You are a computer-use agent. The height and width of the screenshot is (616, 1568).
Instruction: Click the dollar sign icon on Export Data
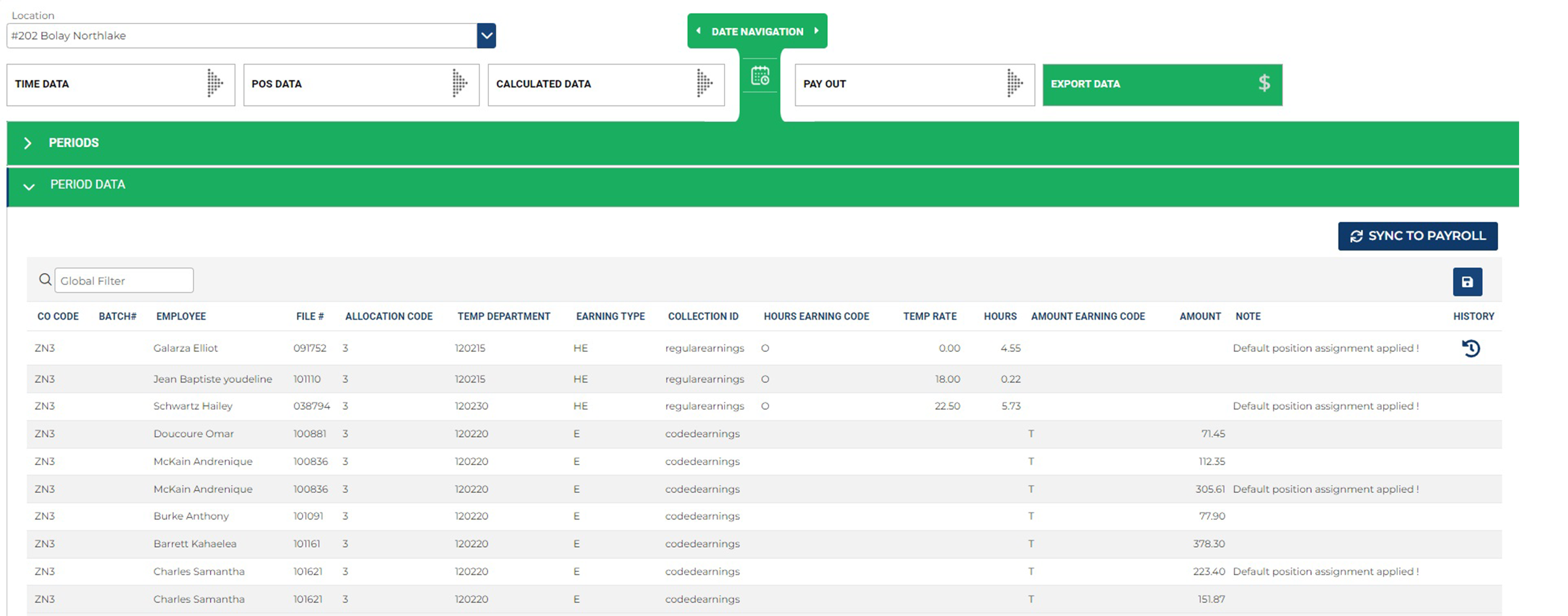(1264, 83)
